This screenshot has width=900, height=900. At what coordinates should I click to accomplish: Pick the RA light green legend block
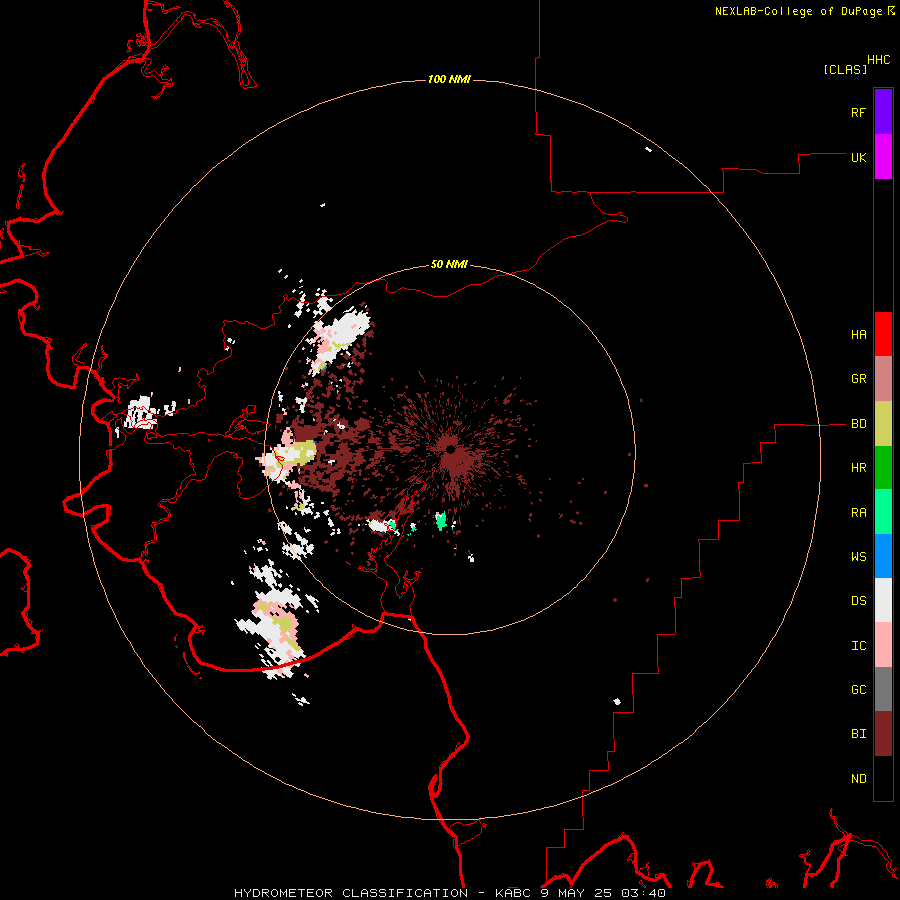[883, 512]
